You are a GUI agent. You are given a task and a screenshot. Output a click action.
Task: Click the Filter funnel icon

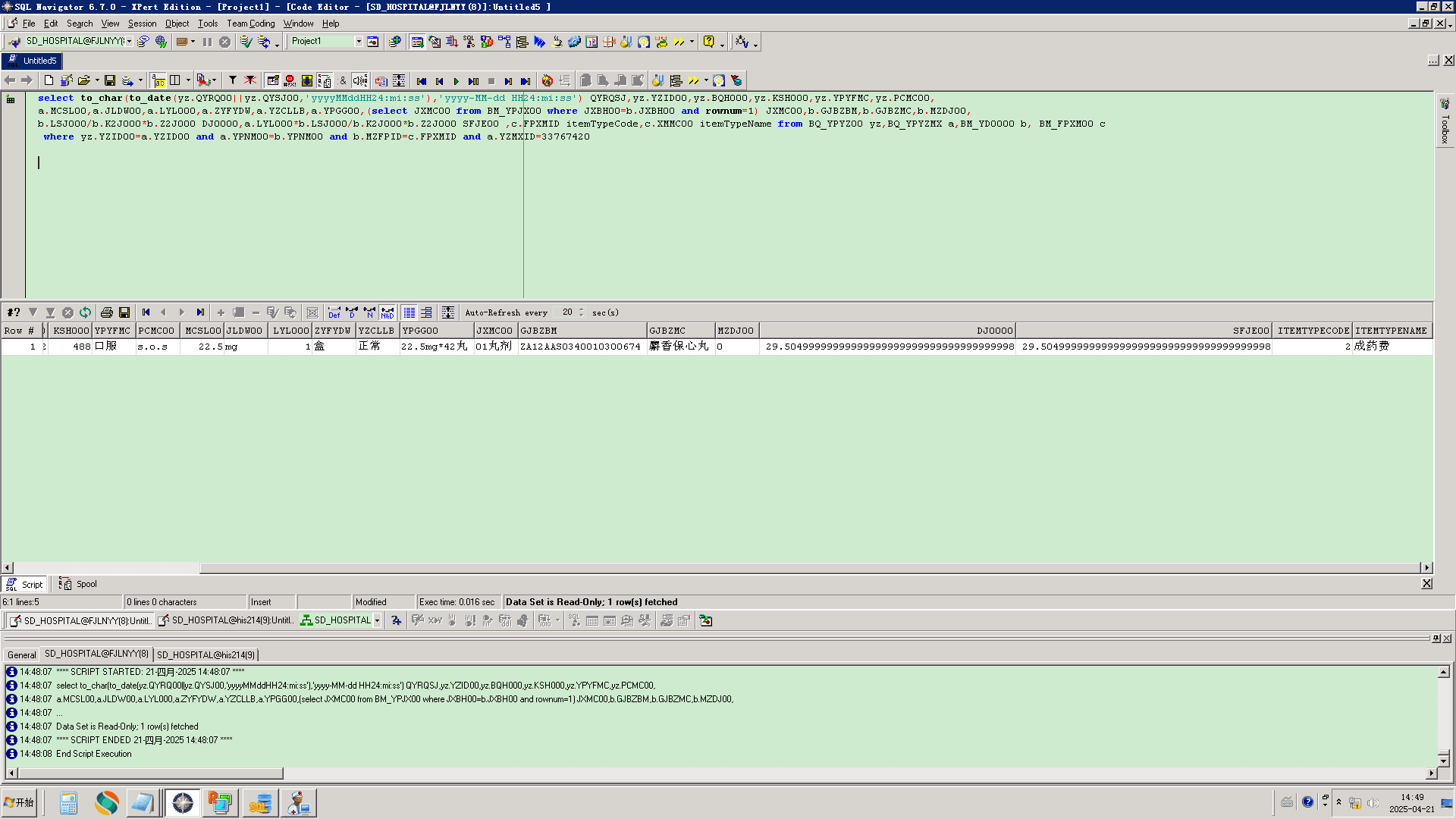pos(233,80)
